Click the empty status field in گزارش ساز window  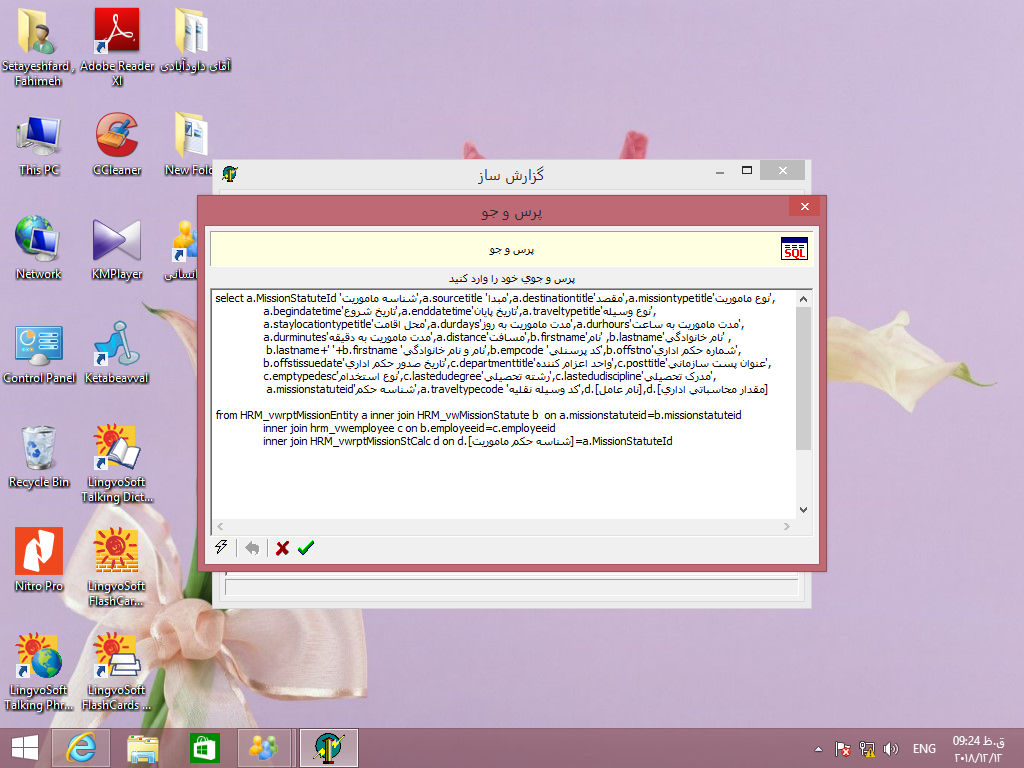511,586
